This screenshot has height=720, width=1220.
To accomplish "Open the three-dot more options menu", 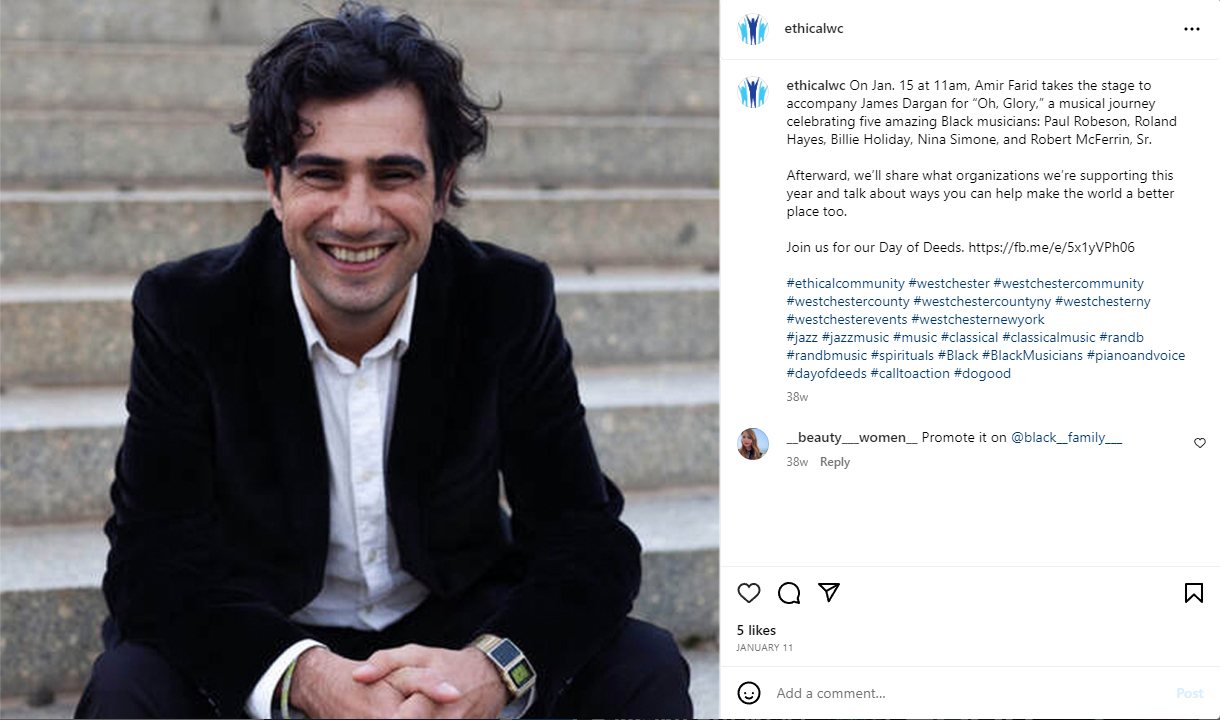I will 1191,29.
